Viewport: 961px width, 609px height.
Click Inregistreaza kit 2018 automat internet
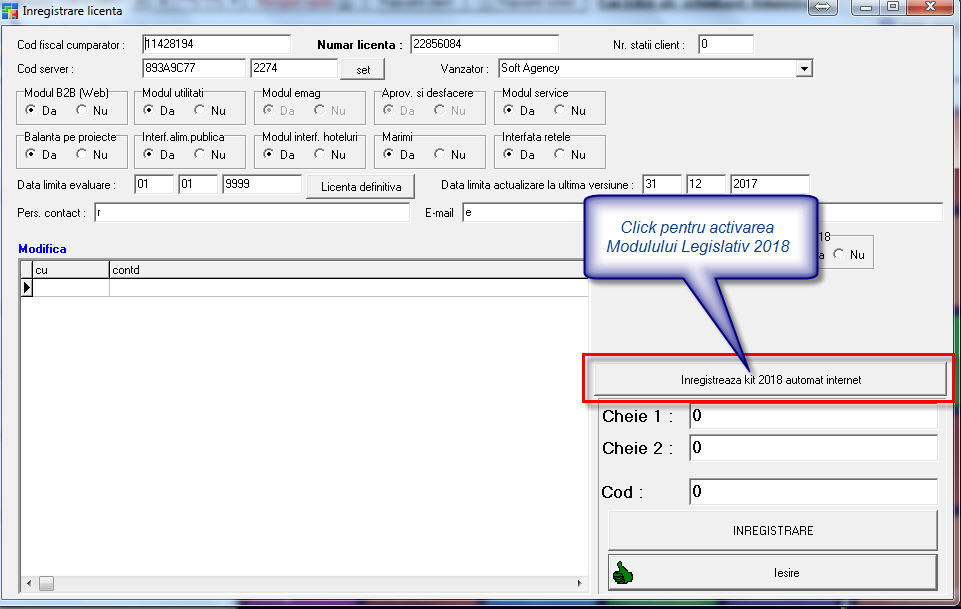coord(769,380)
